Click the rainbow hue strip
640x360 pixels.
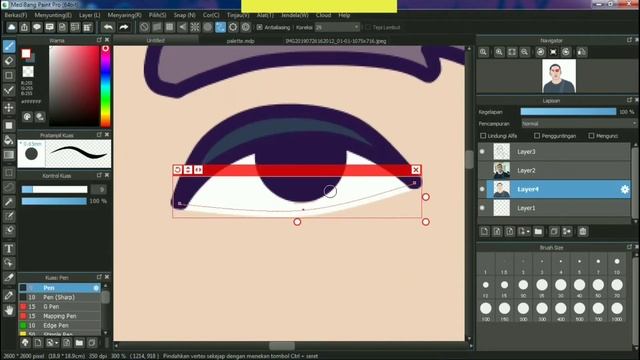105,86
